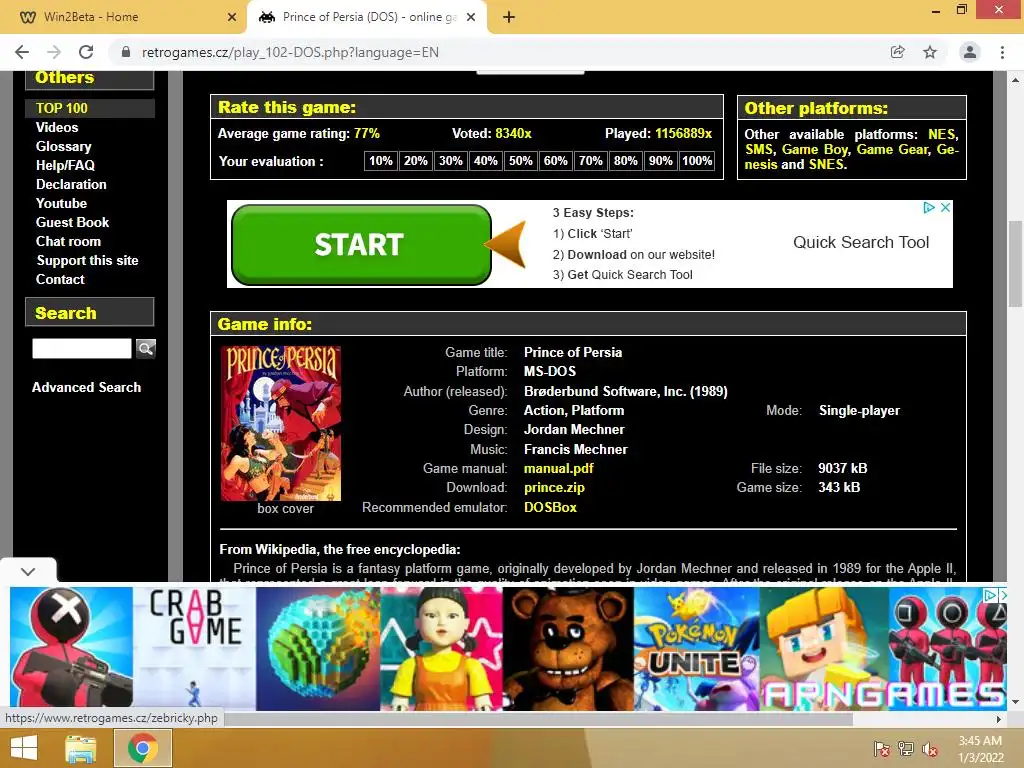The height and width of the screenshot is (768, 1024).
Task: Click the network tray icon
Action: [x=906, y=749]
